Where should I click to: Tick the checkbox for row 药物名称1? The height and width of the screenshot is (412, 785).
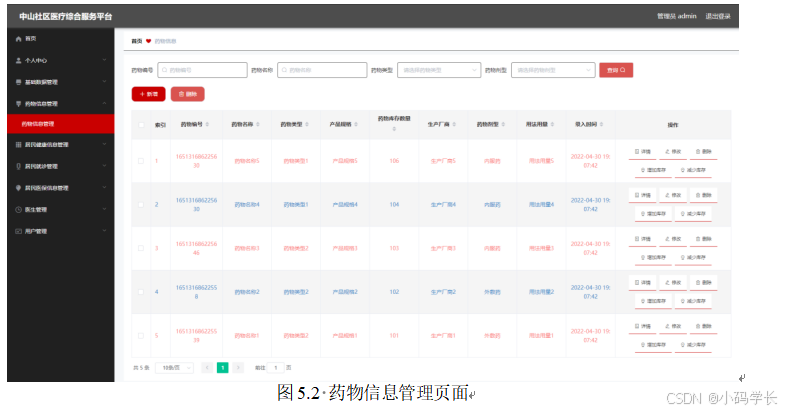pos(141,336)
